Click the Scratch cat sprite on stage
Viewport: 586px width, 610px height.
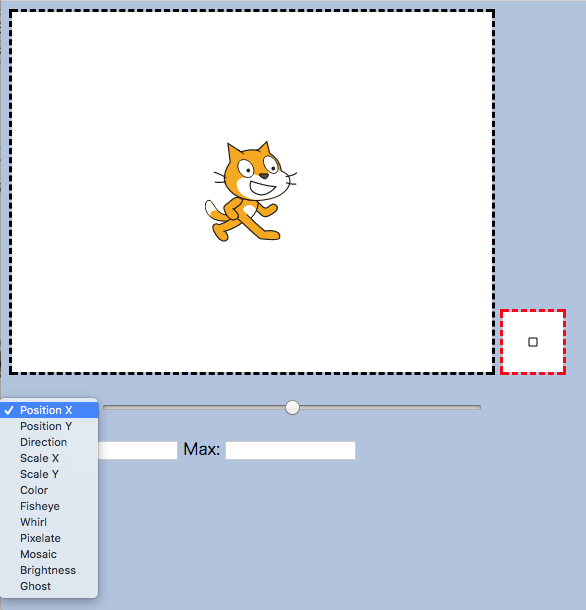[251, 191]
